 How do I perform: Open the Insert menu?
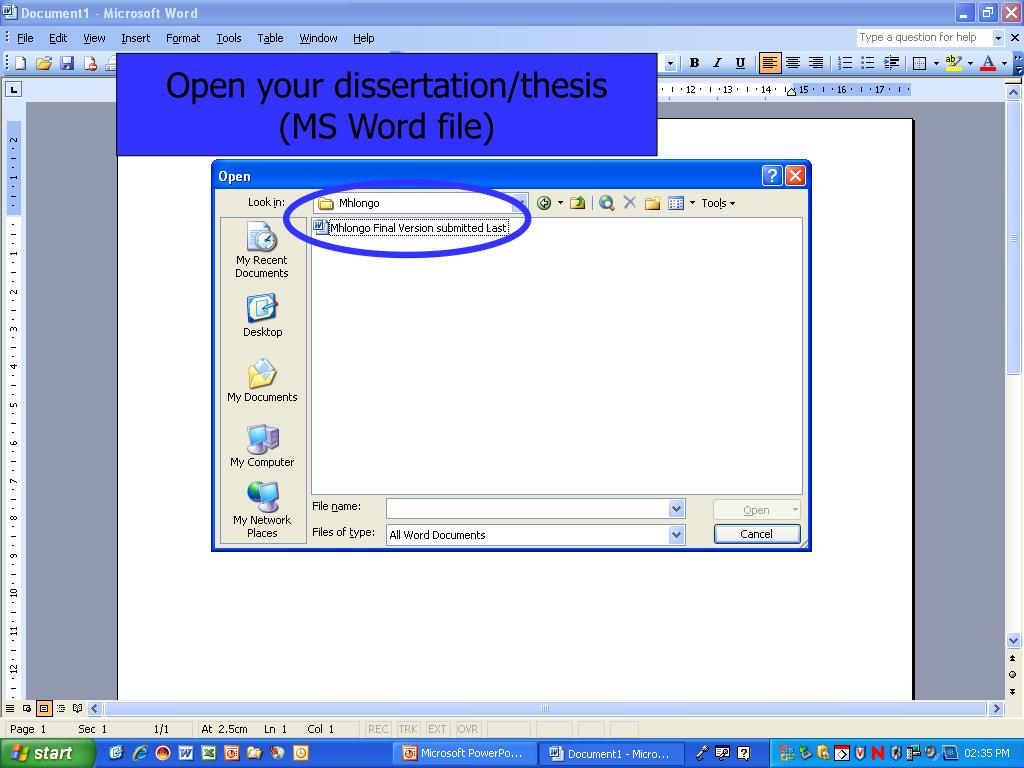pos(135,38)
